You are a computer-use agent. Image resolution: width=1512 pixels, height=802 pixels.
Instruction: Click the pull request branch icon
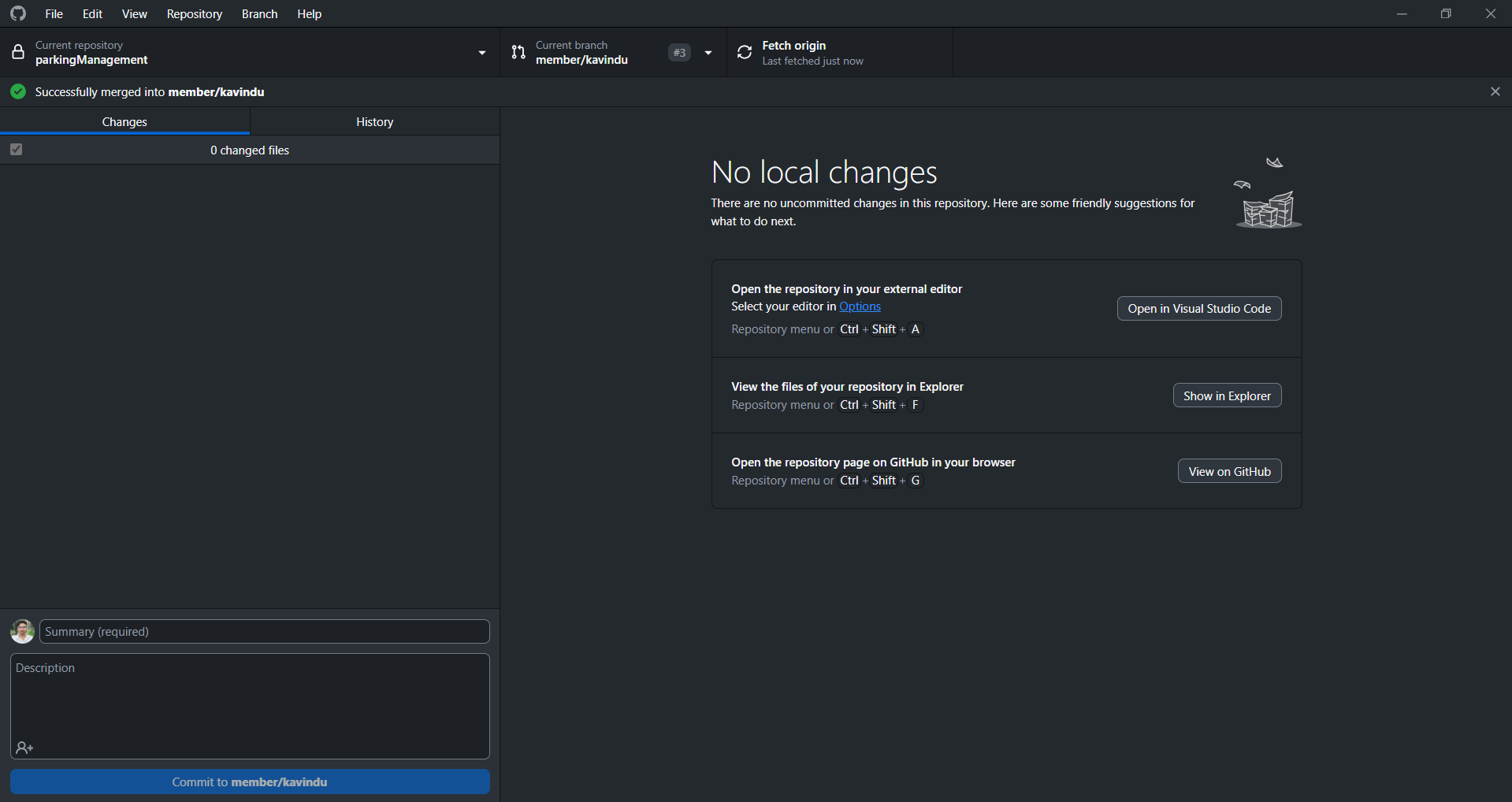518,53
